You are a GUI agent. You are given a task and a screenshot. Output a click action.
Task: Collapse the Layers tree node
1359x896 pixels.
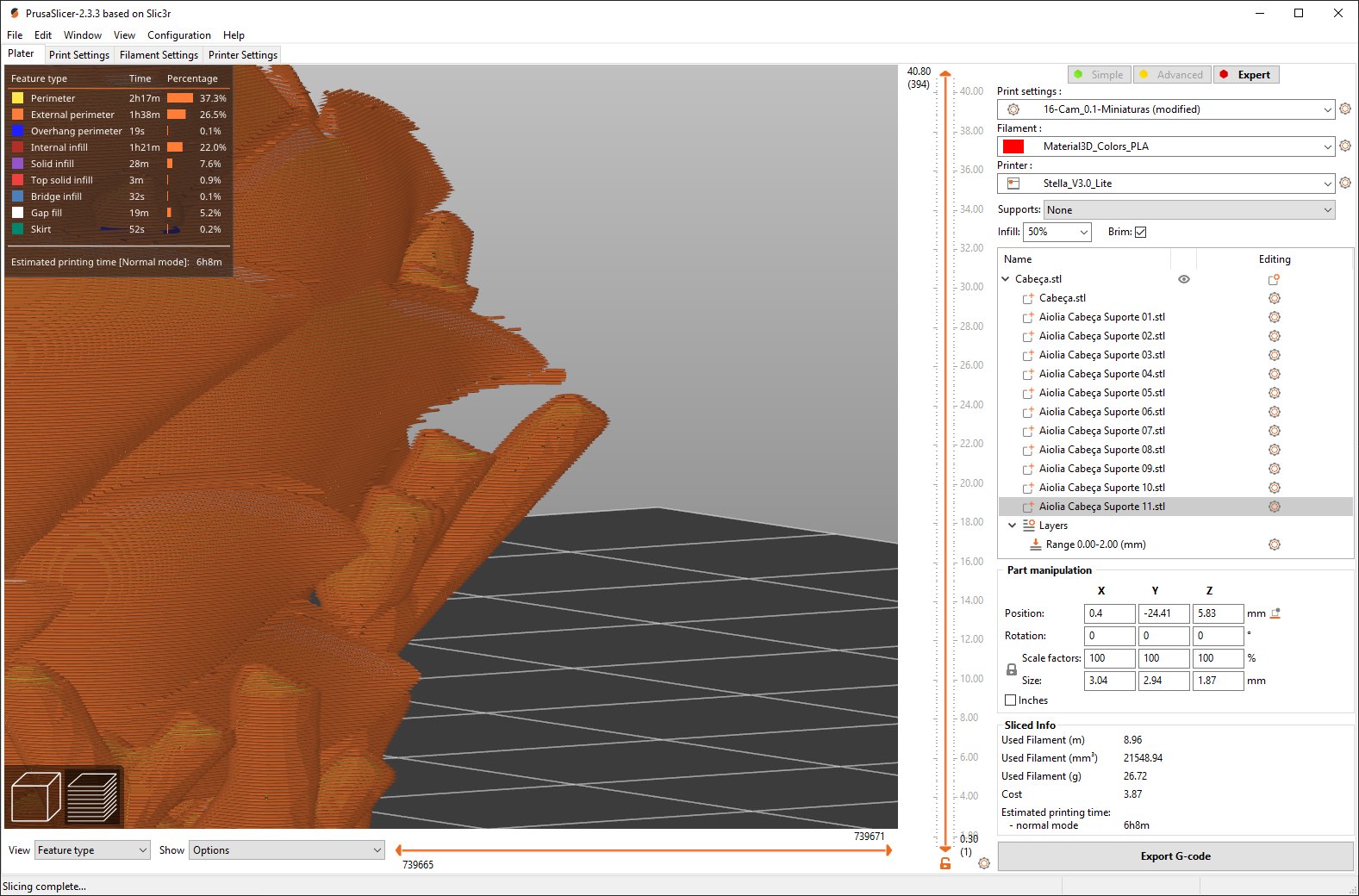coord(1013,526)
